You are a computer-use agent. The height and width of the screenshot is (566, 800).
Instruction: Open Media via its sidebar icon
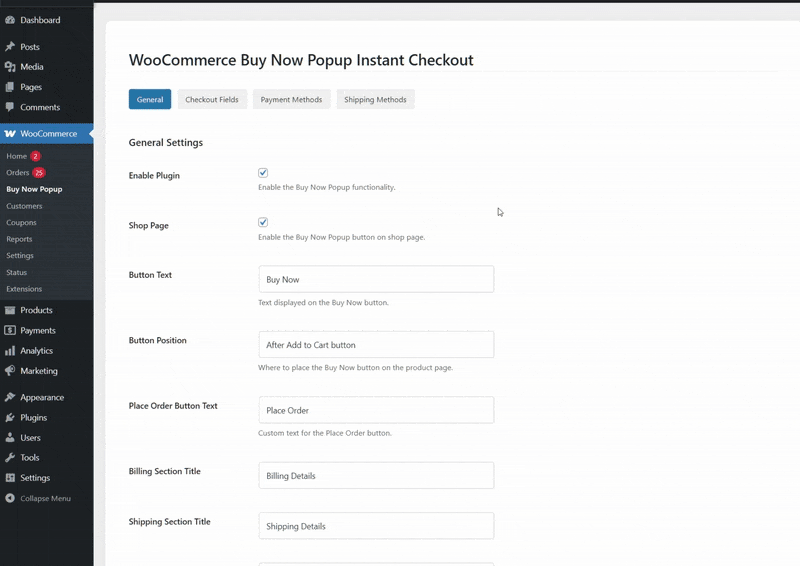coord(10,67)
